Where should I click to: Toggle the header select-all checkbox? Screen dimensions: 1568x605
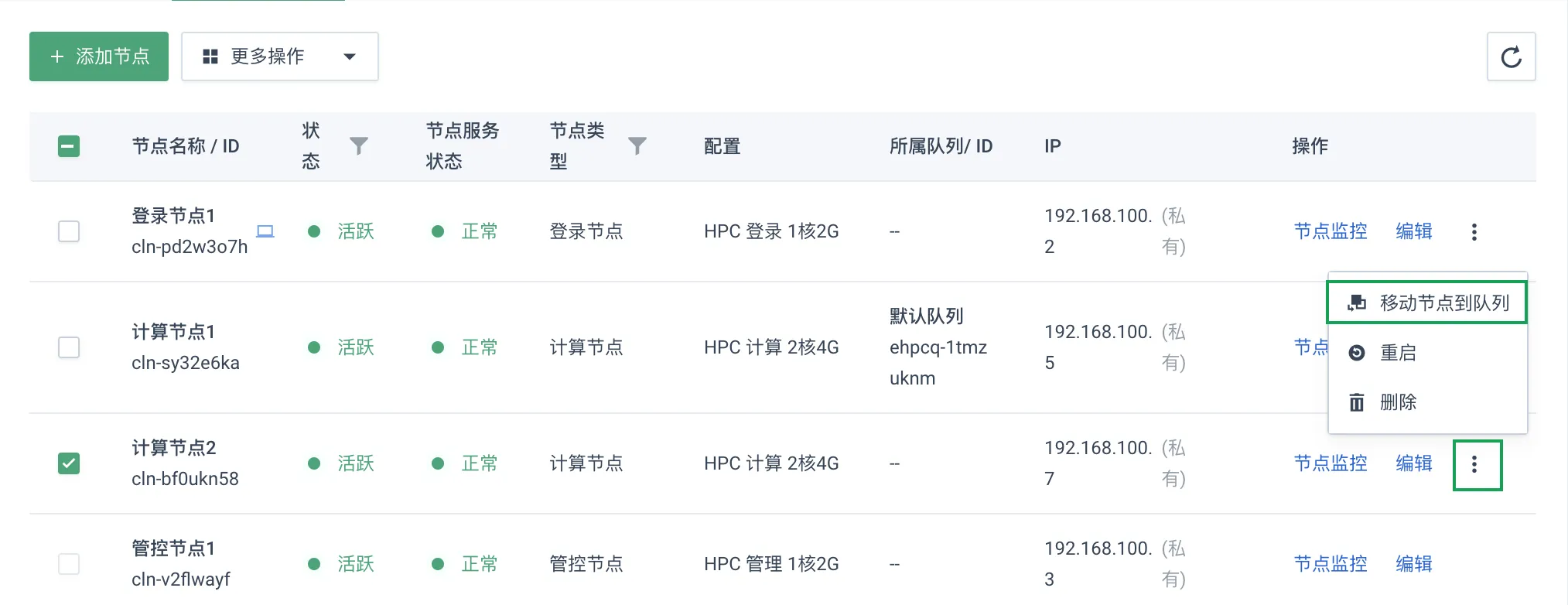69,146
